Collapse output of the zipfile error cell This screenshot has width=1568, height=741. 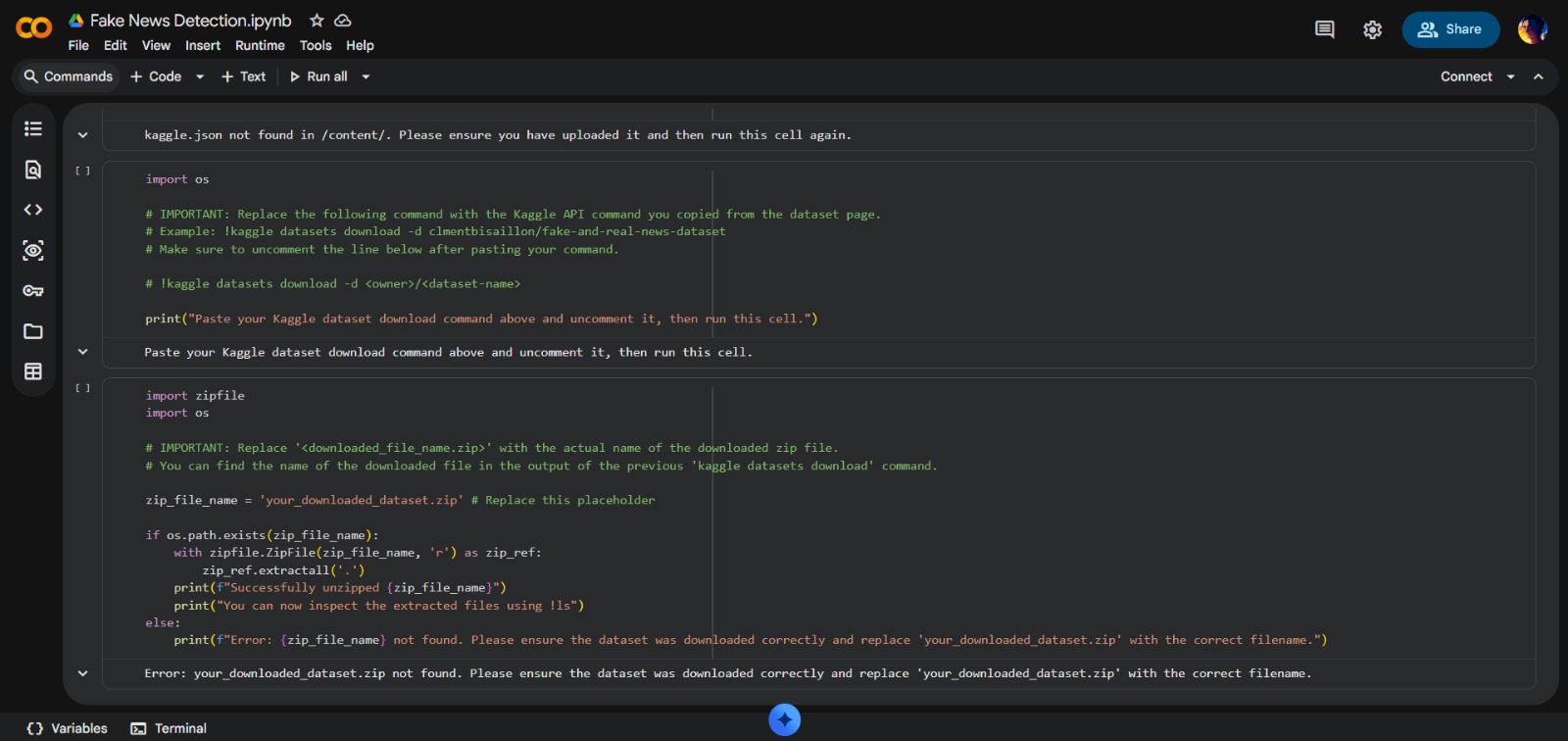82,673
